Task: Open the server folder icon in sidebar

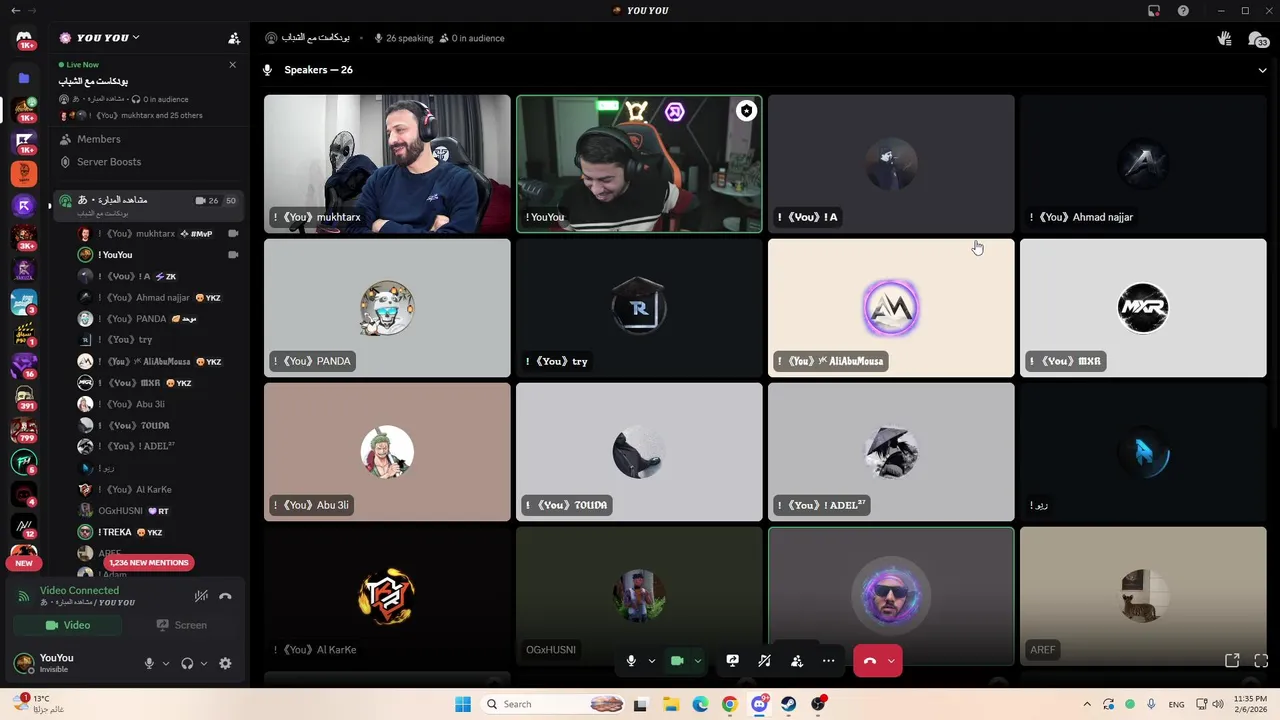Action: (24, 78)
